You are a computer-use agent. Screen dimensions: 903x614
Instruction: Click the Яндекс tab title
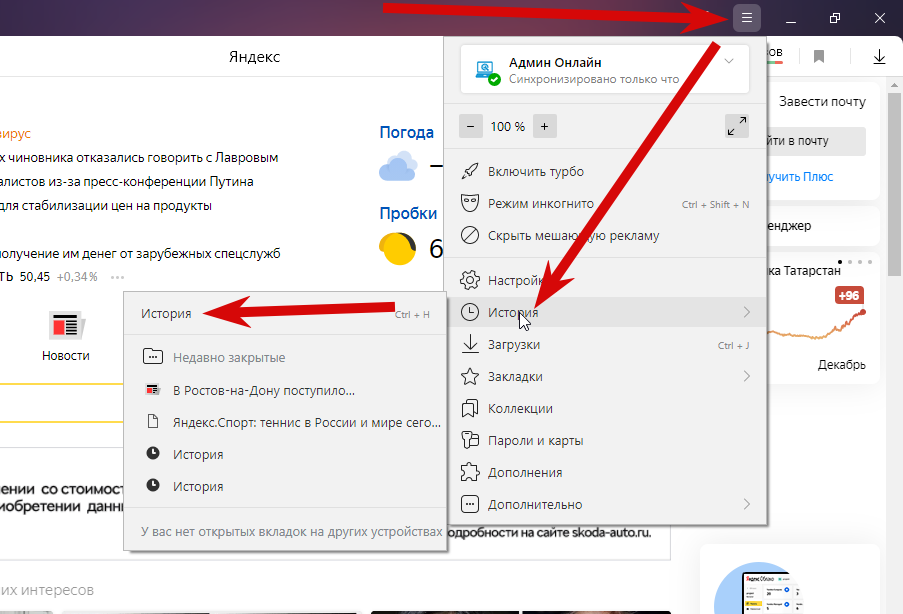coord(254,56)
